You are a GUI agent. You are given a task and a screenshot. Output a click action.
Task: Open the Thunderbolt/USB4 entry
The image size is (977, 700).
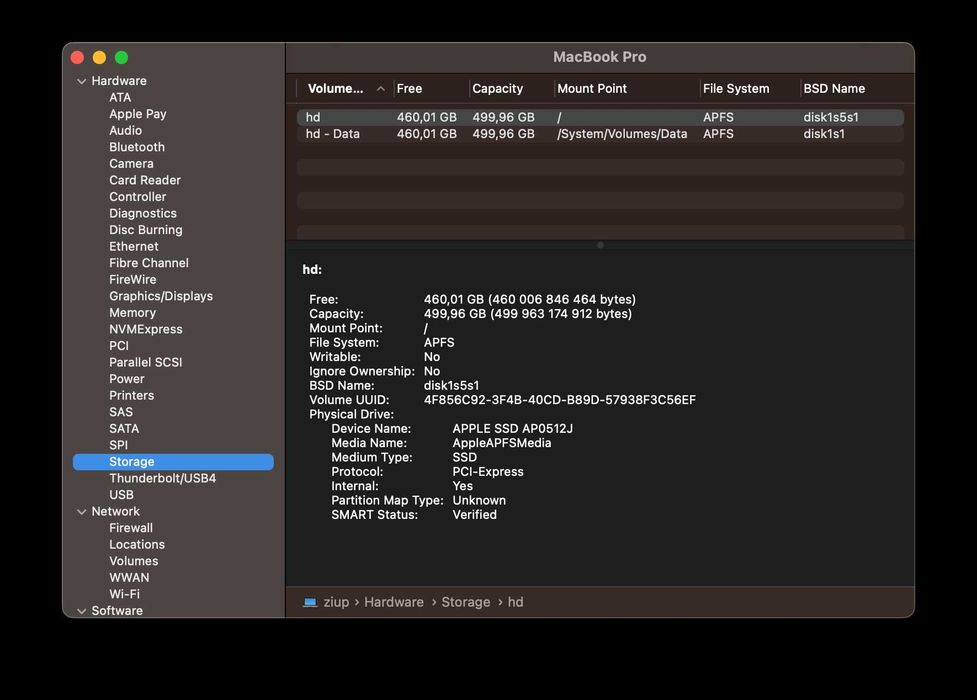click(163, 478)
